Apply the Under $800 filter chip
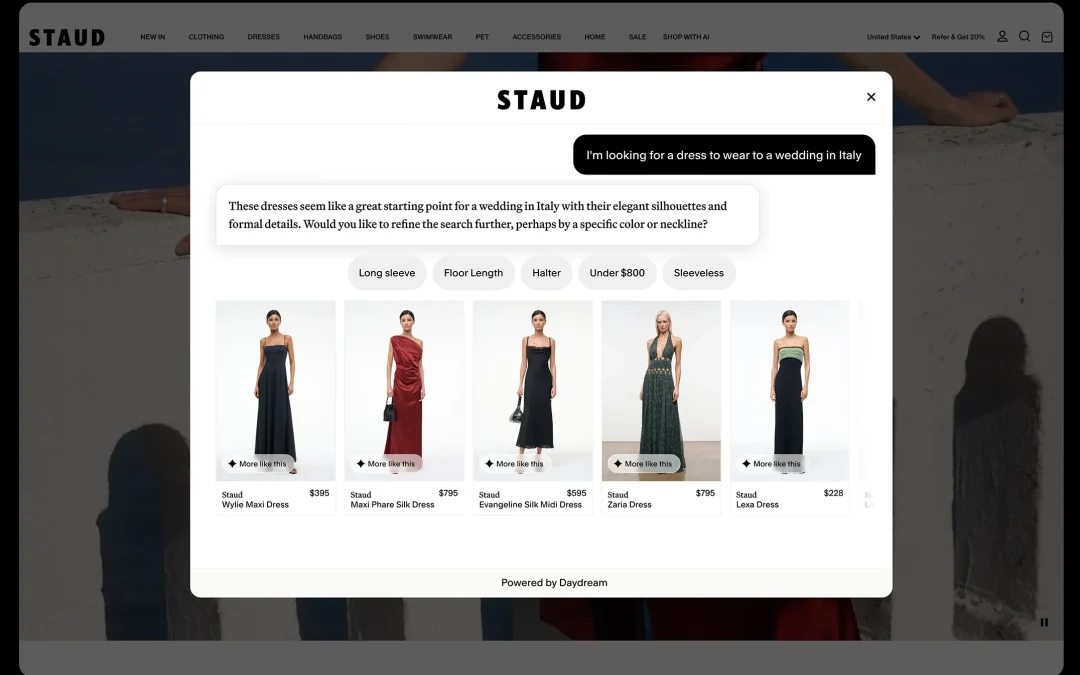This screenshot has width=1080, height=675. pos(617,273)
